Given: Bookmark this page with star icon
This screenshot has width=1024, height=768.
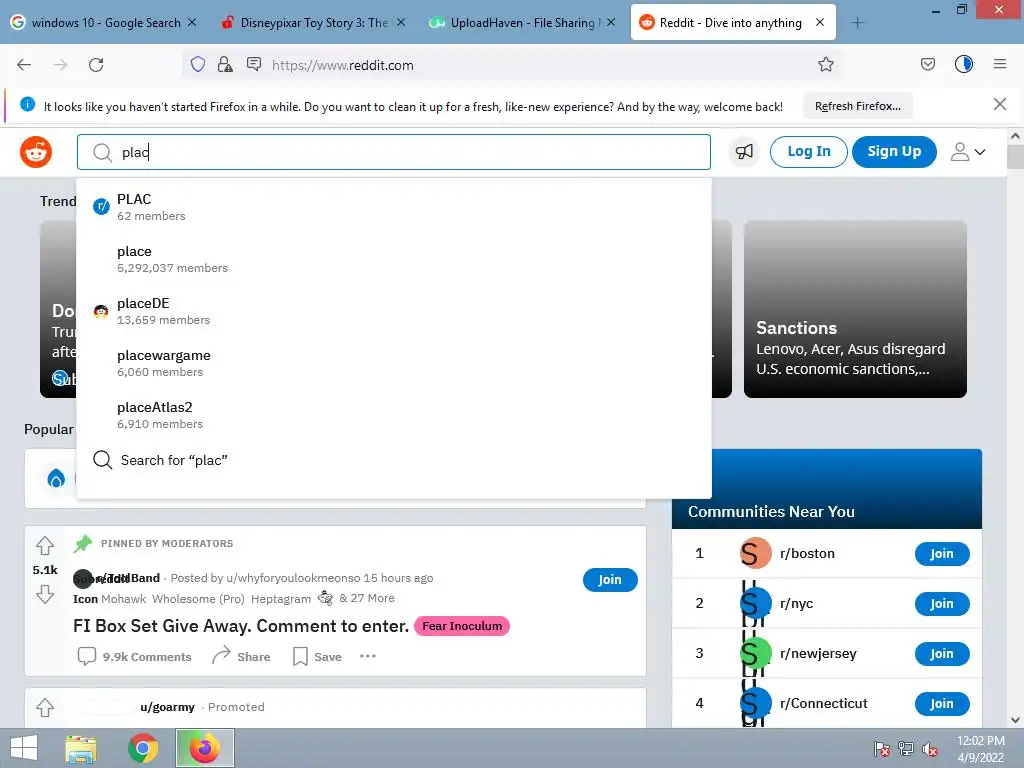Looking at the screenshot, I should 825,64.
